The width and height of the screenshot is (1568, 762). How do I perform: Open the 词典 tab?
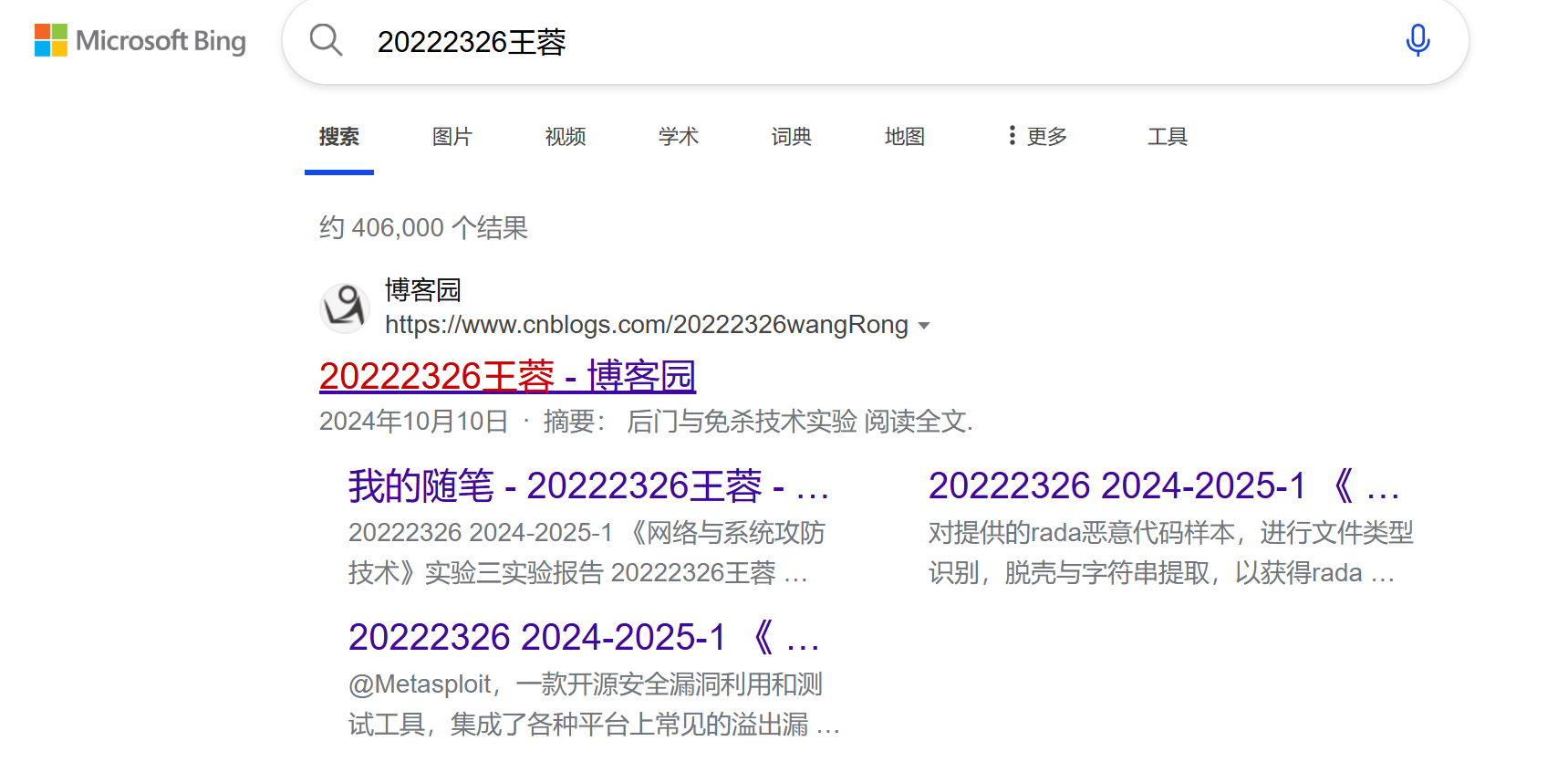tap(792, 137)
